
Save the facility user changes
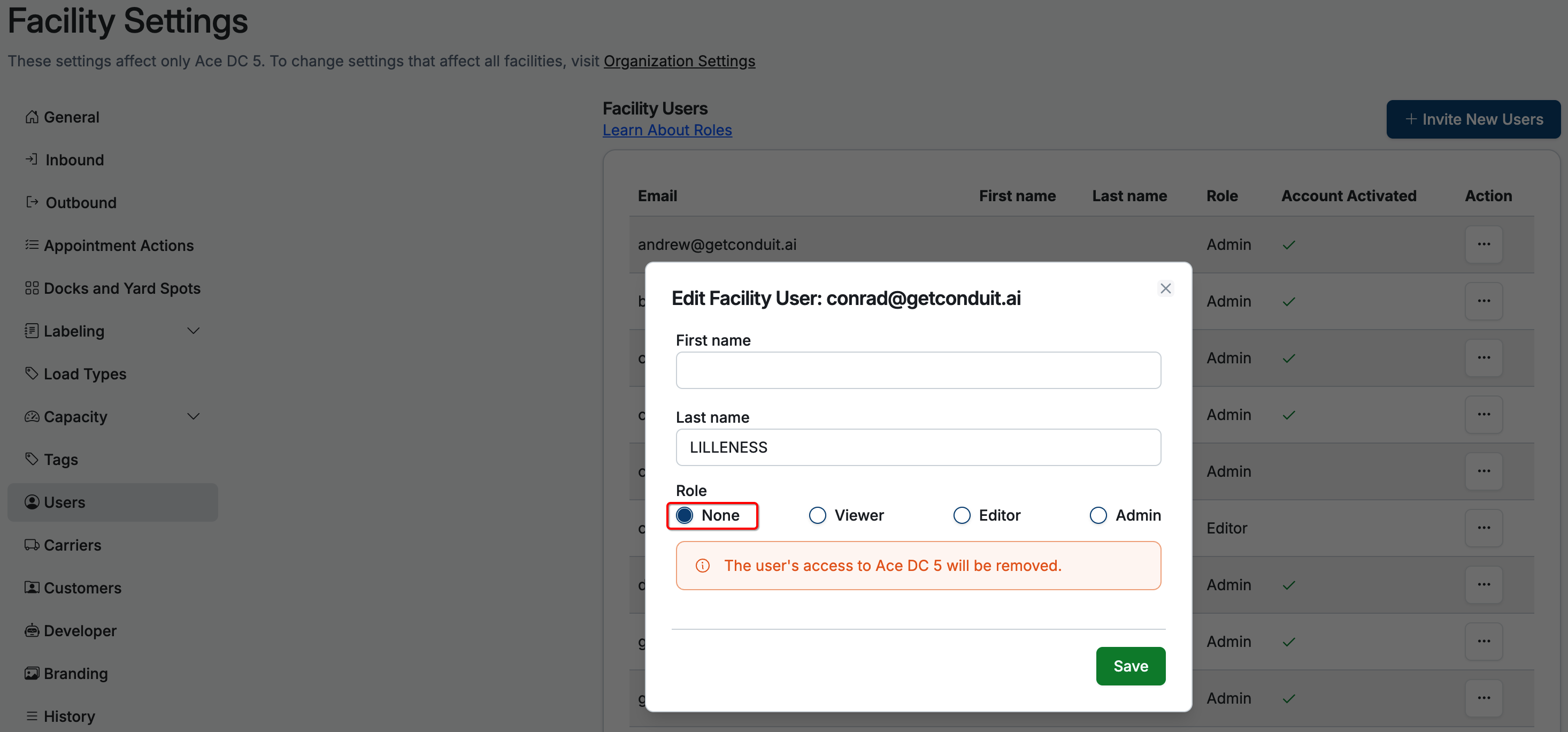coord(1131,666)
